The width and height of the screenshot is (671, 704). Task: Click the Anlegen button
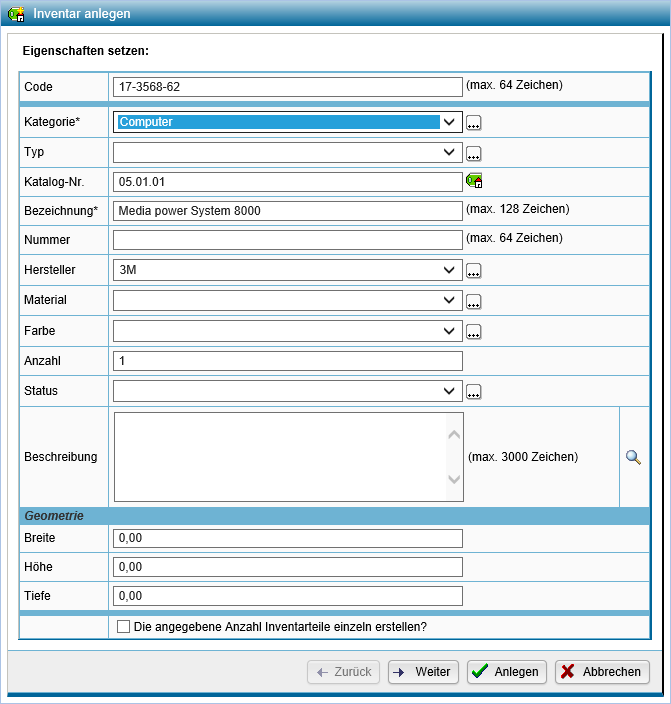[x=507, y=672]
